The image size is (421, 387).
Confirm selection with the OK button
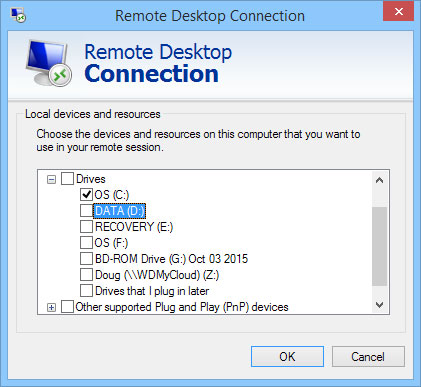pos(287,357)
